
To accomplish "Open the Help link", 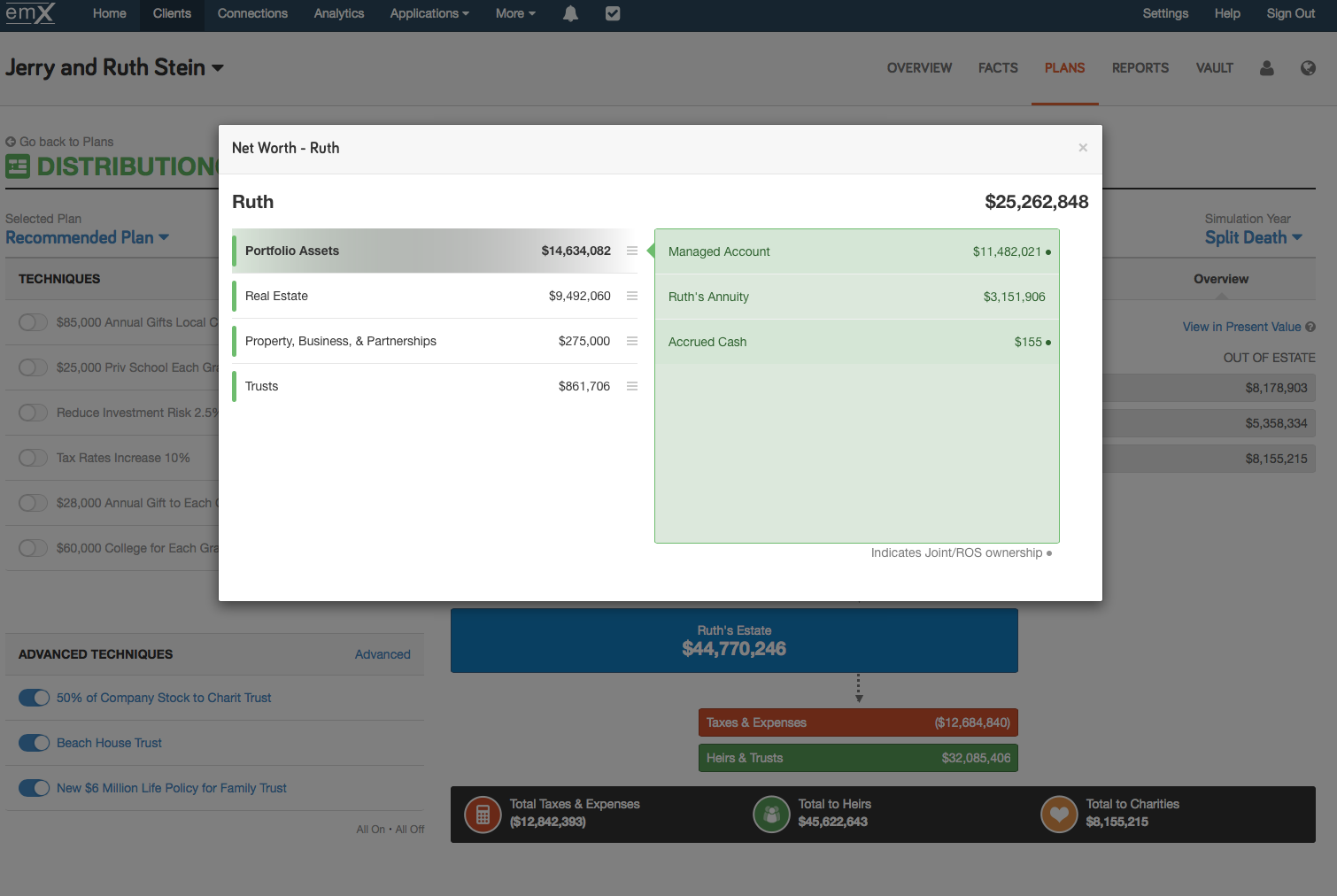I will [x=1227, y=13].
